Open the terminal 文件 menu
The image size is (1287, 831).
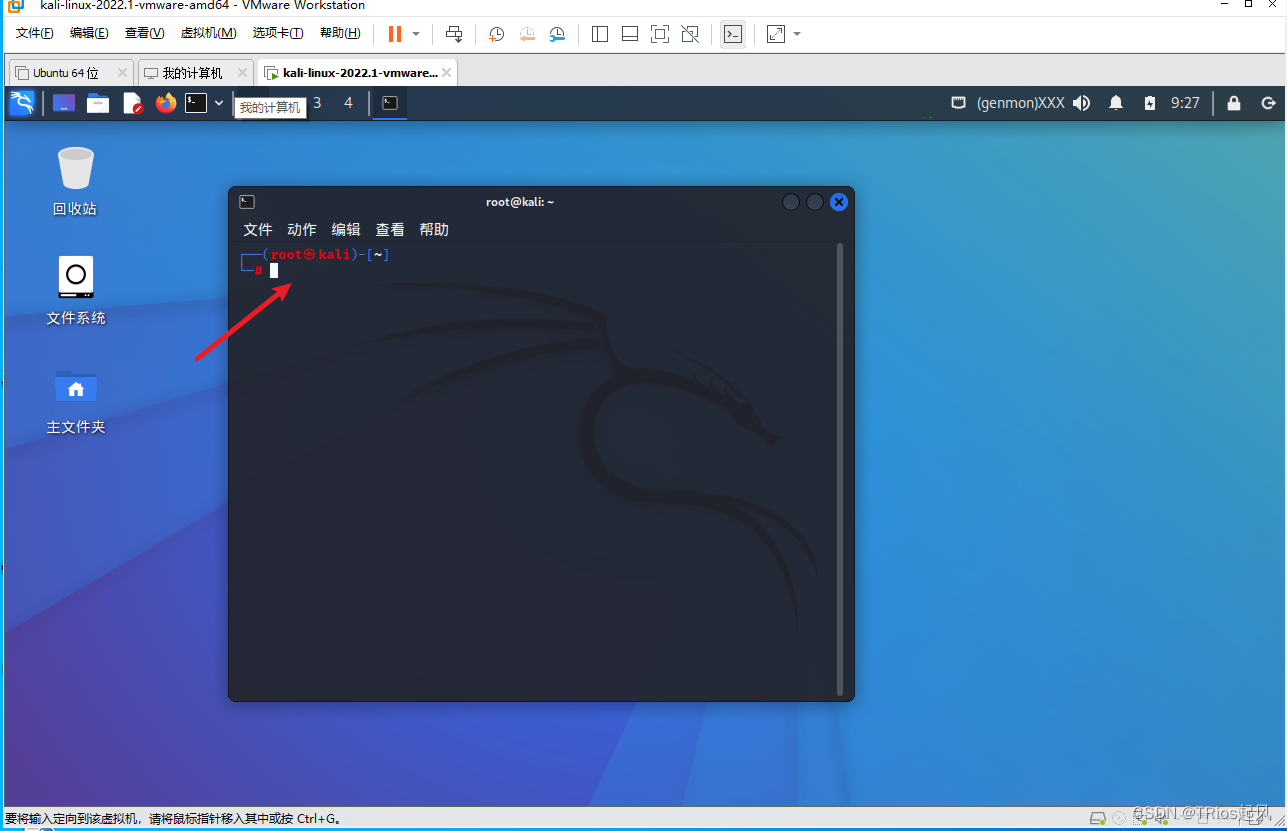[258, 230]
